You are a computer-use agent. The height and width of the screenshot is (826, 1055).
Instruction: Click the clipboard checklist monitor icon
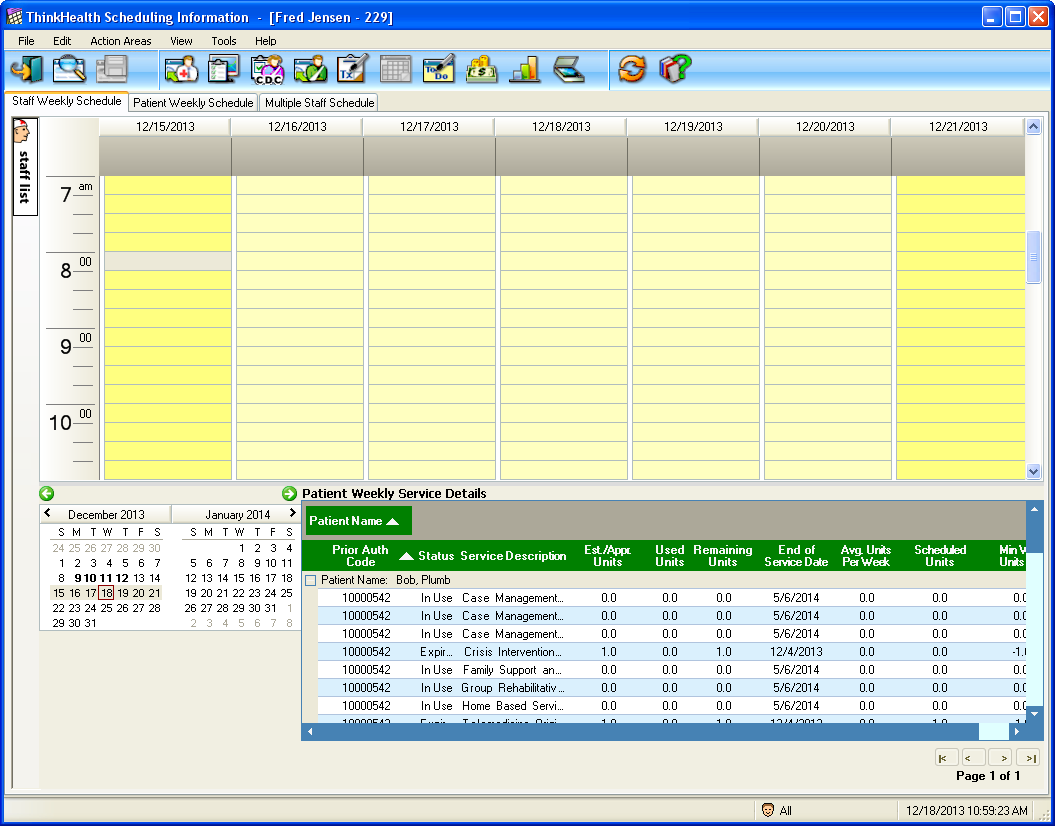224,69
